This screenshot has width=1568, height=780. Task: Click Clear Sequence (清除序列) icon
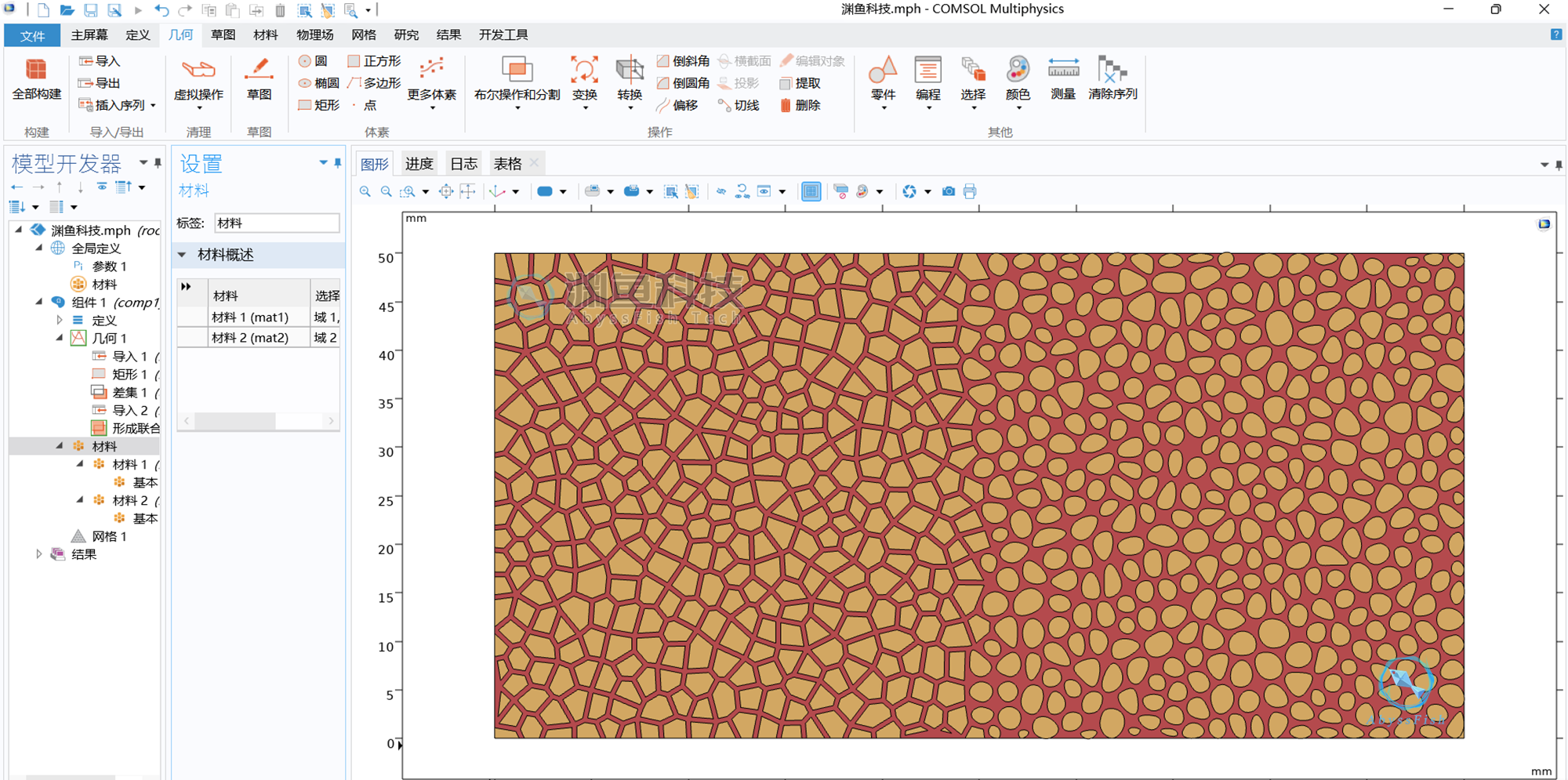[x=1112, y=80]
